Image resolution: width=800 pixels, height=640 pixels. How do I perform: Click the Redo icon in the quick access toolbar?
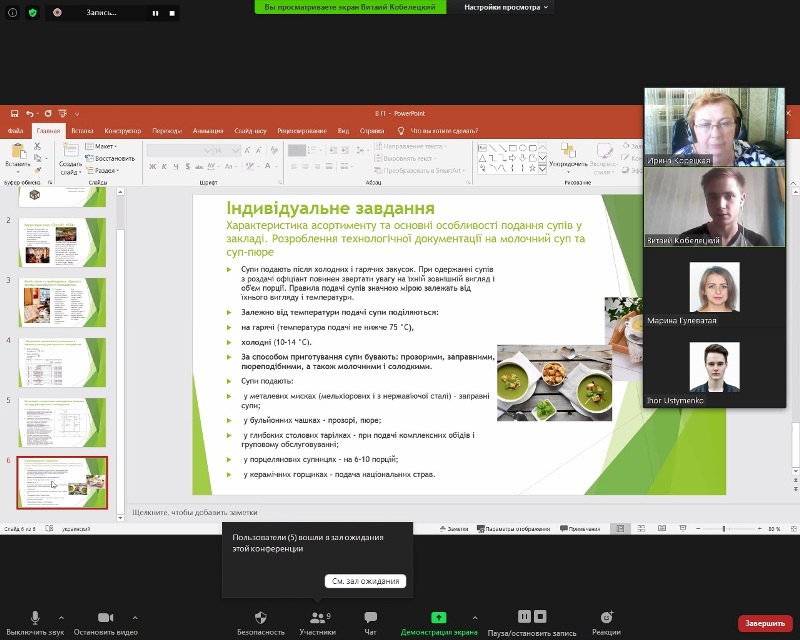tap(48, 113)
